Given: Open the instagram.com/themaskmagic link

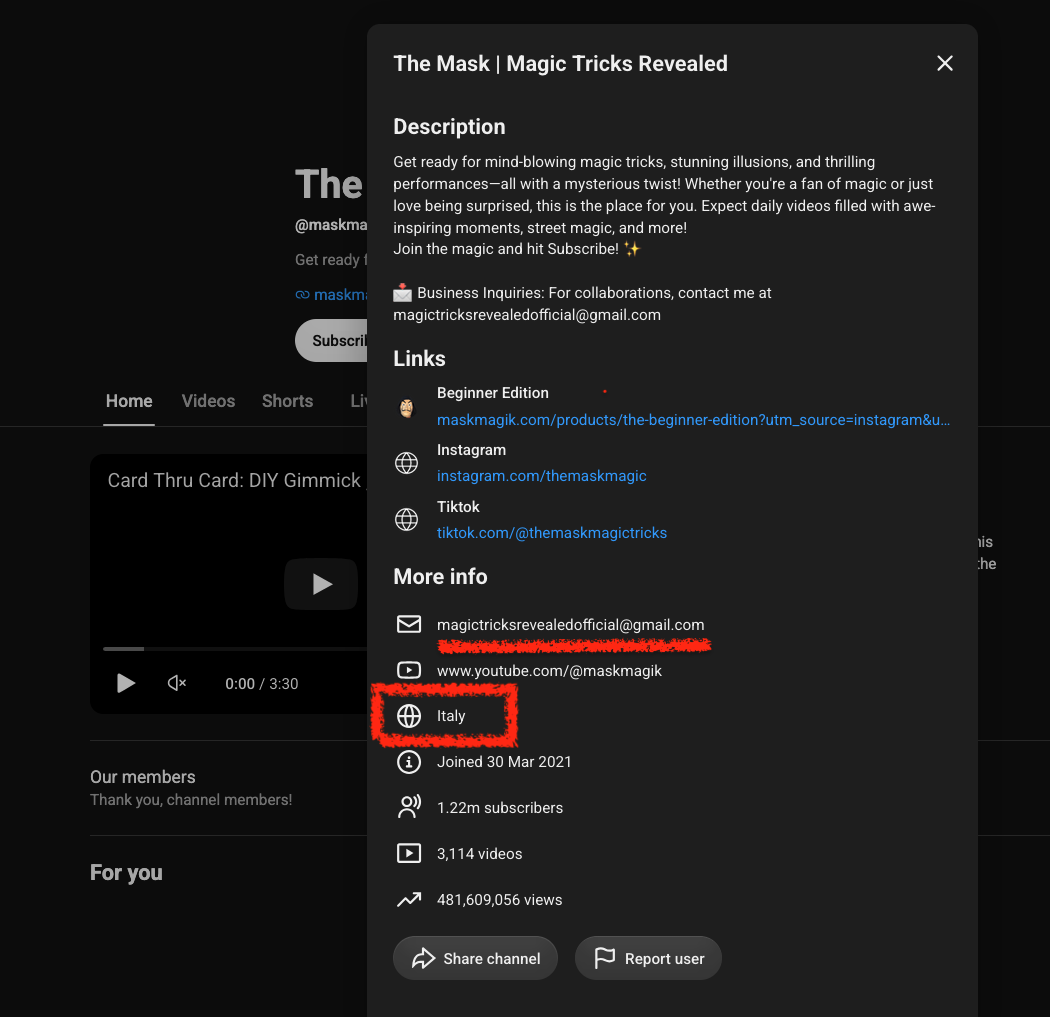Looking at the screenshot, I should click(541, 476).
